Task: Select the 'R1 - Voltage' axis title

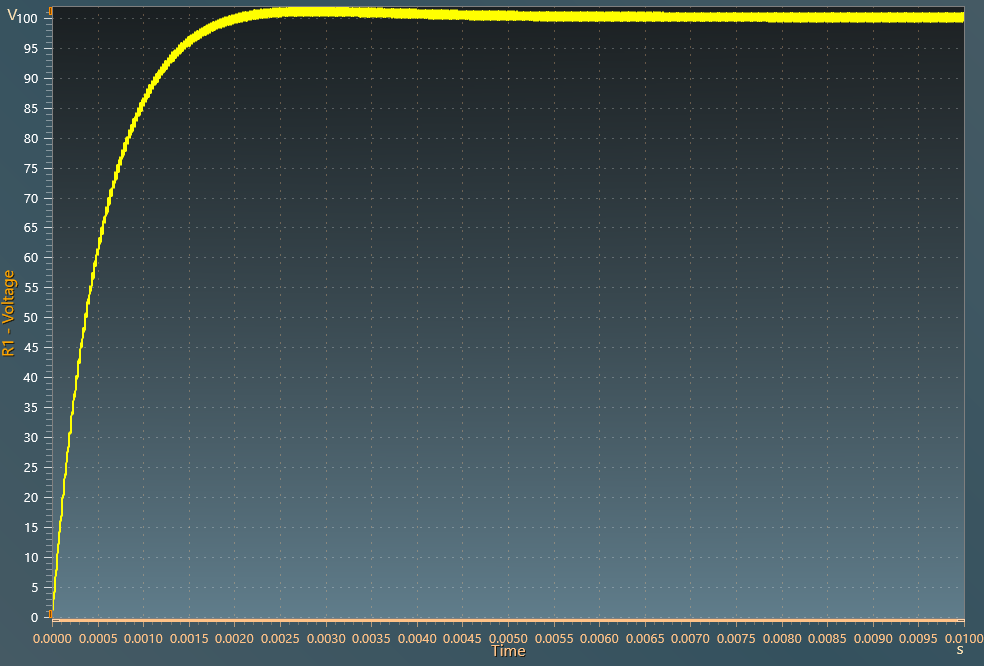Action: pyautogui.click(x=9, y=314)
